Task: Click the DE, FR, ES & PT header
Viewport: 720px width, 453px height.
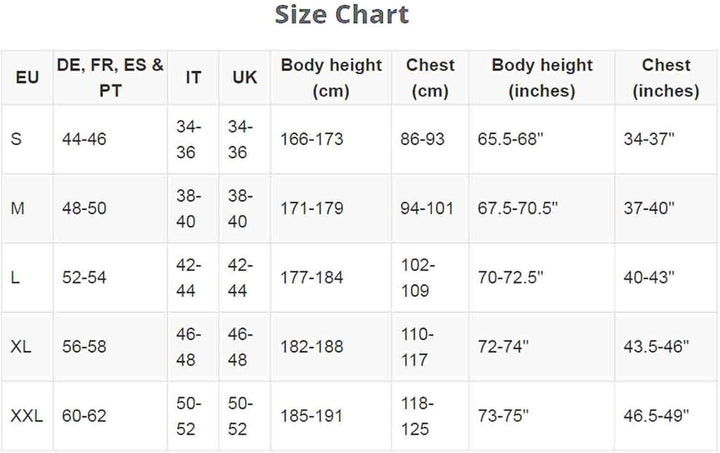Action: pos(110,77)
